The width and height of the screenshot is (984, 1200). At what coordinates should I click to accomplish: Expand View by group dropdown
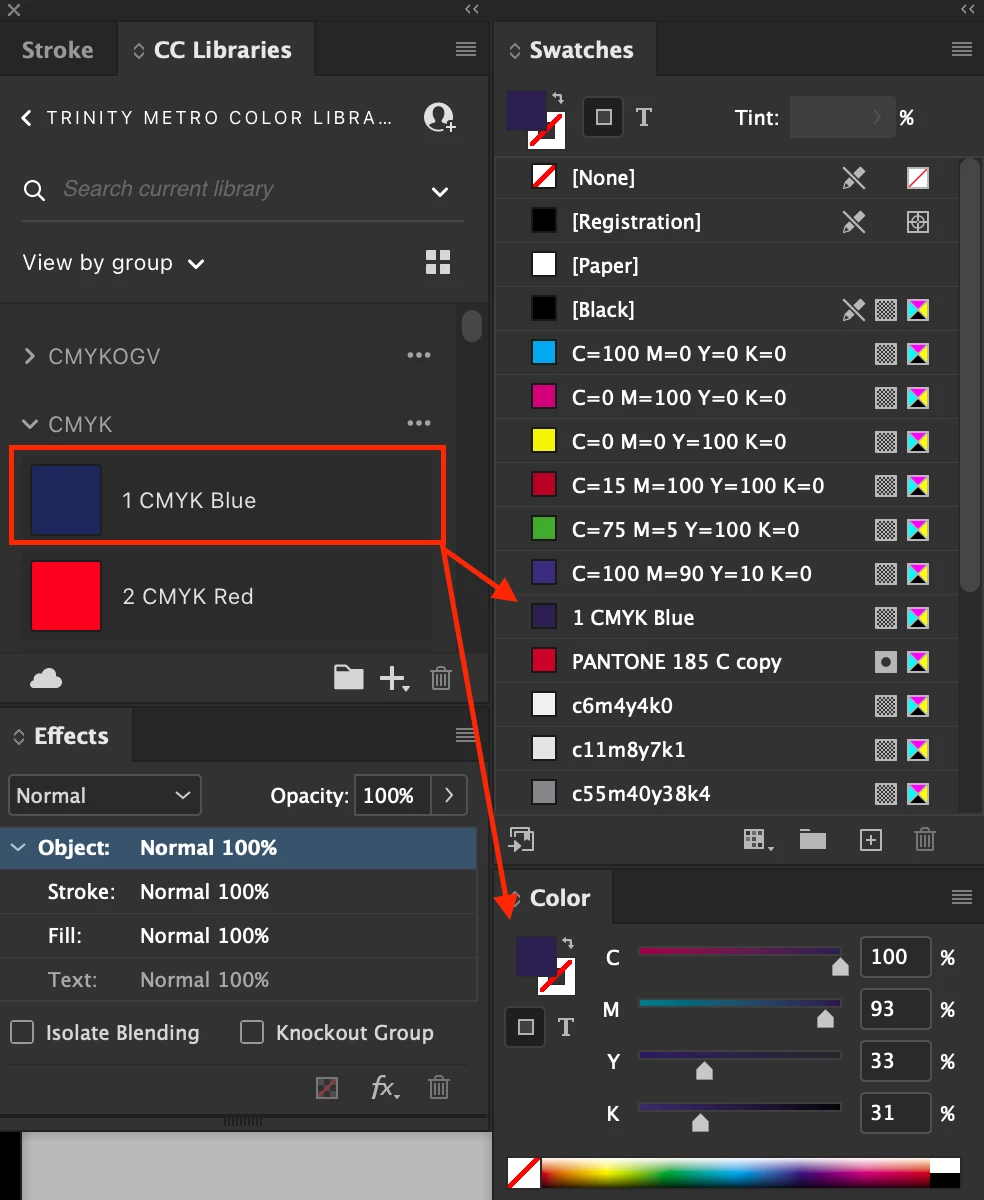[x=113, y=263]
